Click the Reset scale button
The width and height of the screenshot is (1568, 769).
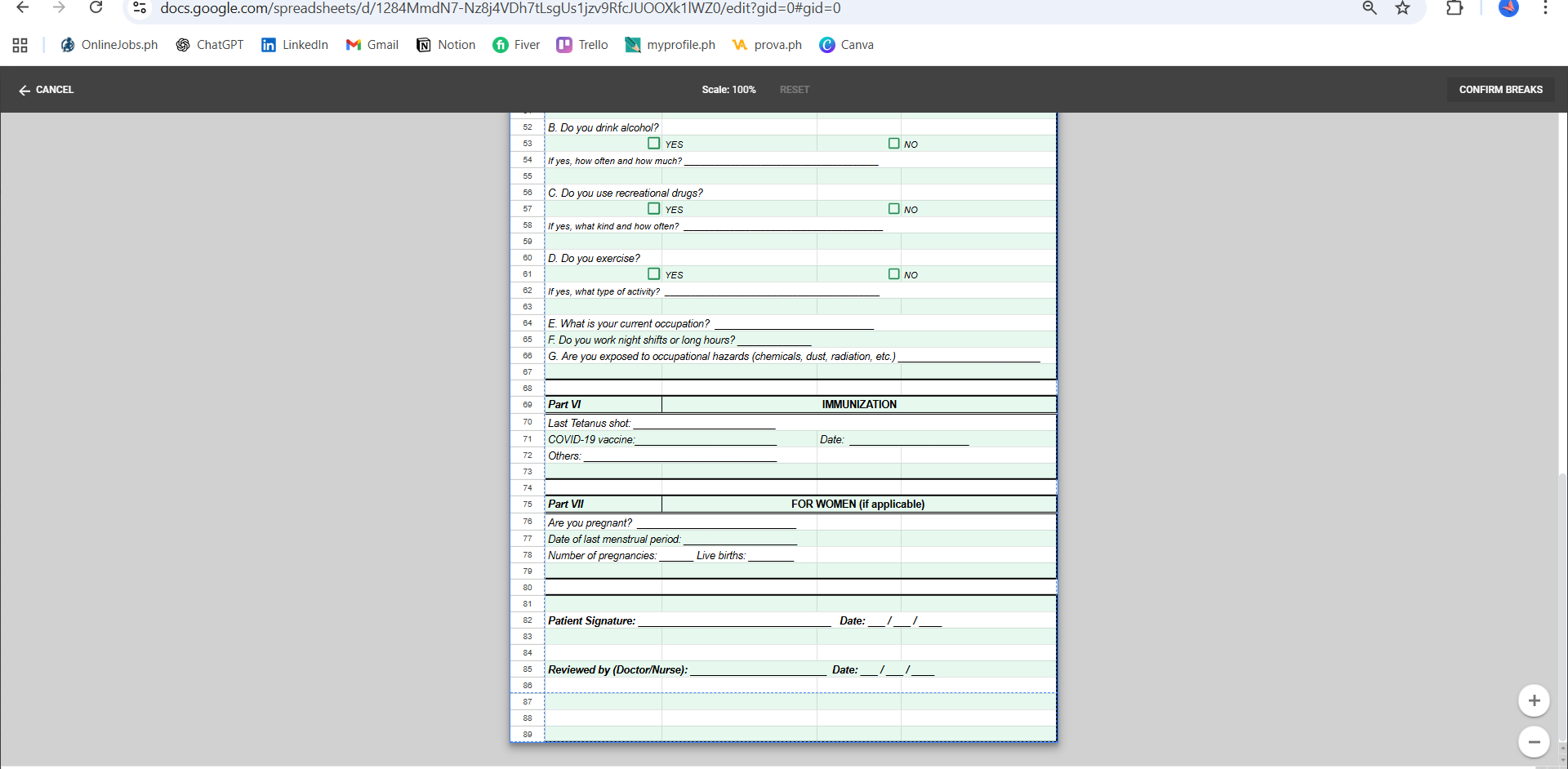(x=794, y=90)
